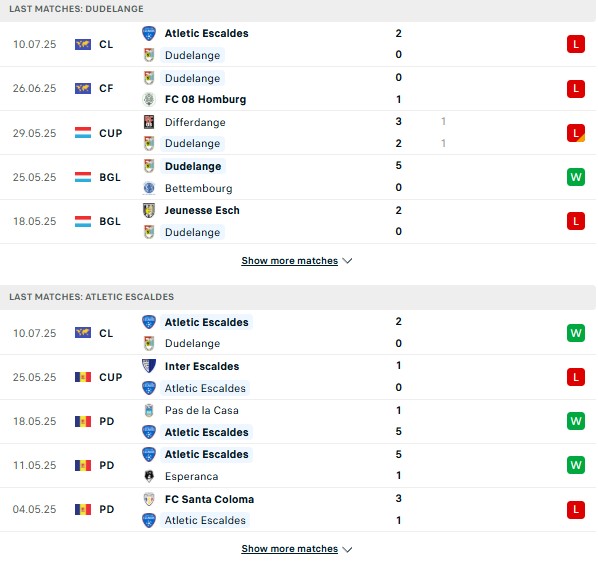This screenshot has width=598, height=563.
Task: Expand Show more matches under Dudelange
Action: tap(289, 261)
